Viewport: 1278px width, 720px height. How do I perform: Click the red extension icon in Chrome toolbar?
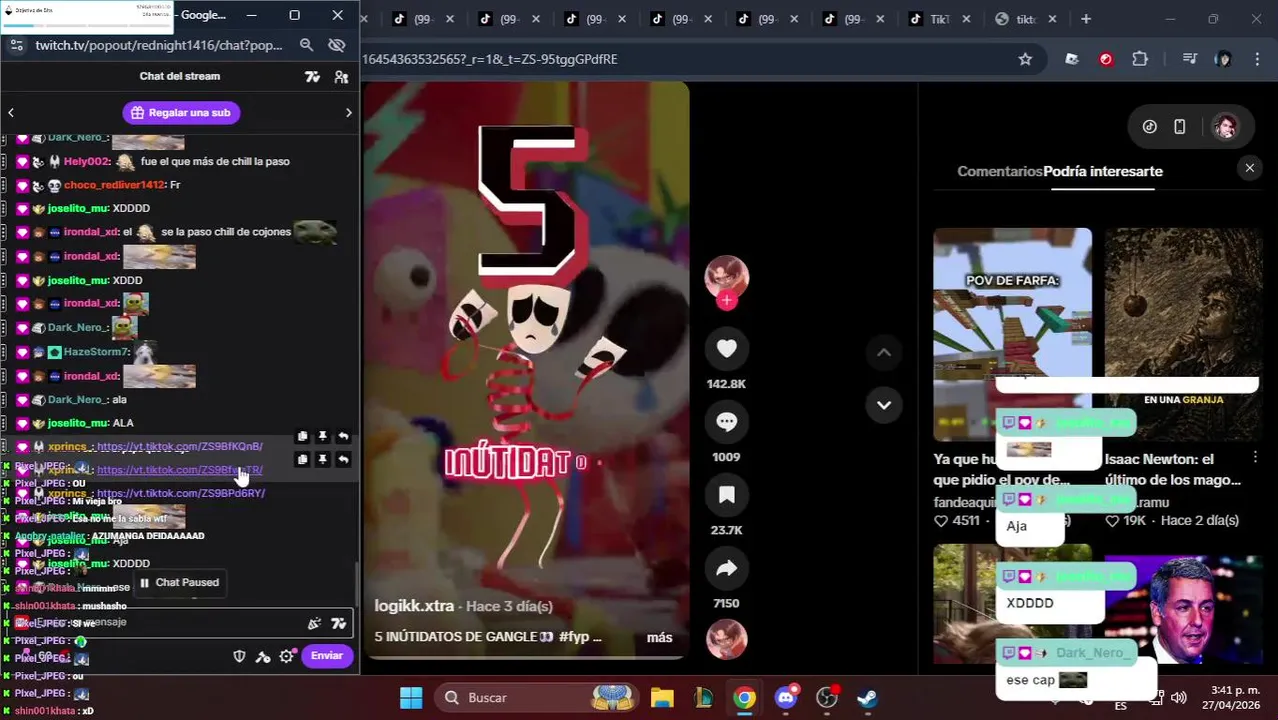pos(1106,59)
